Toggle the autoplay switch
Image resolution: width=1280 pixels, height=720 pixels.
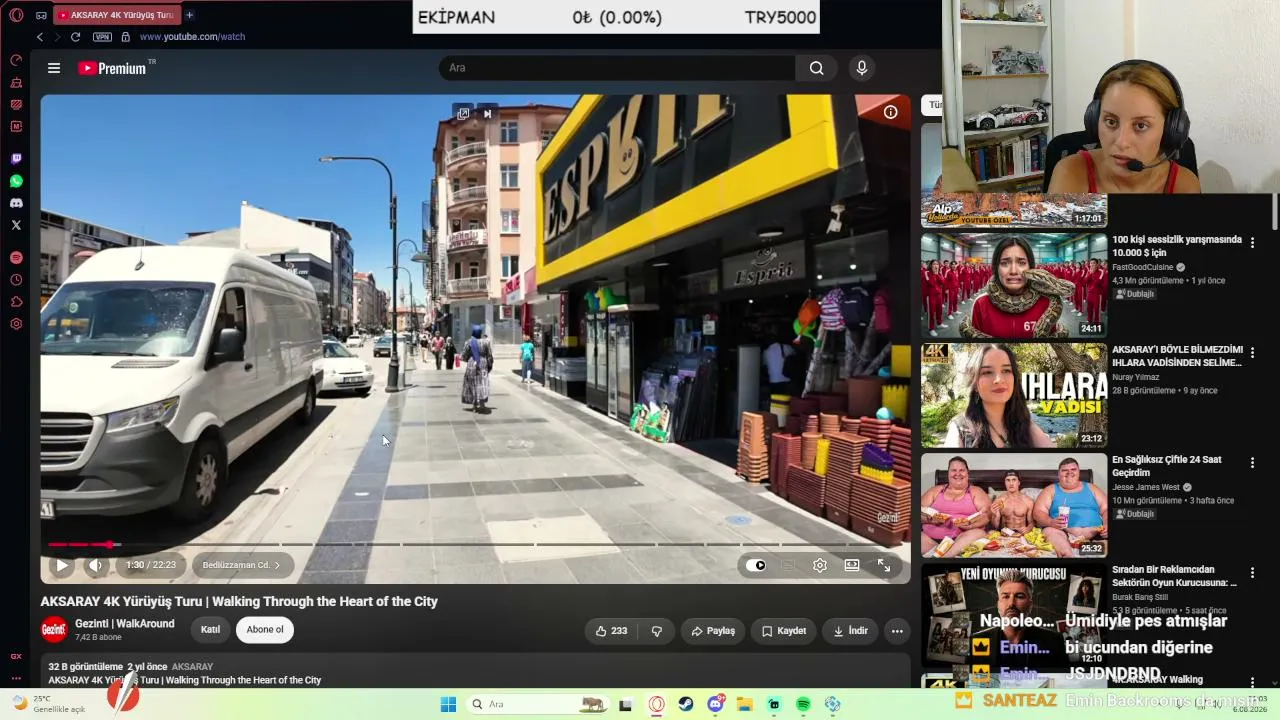tap(756, 565)
